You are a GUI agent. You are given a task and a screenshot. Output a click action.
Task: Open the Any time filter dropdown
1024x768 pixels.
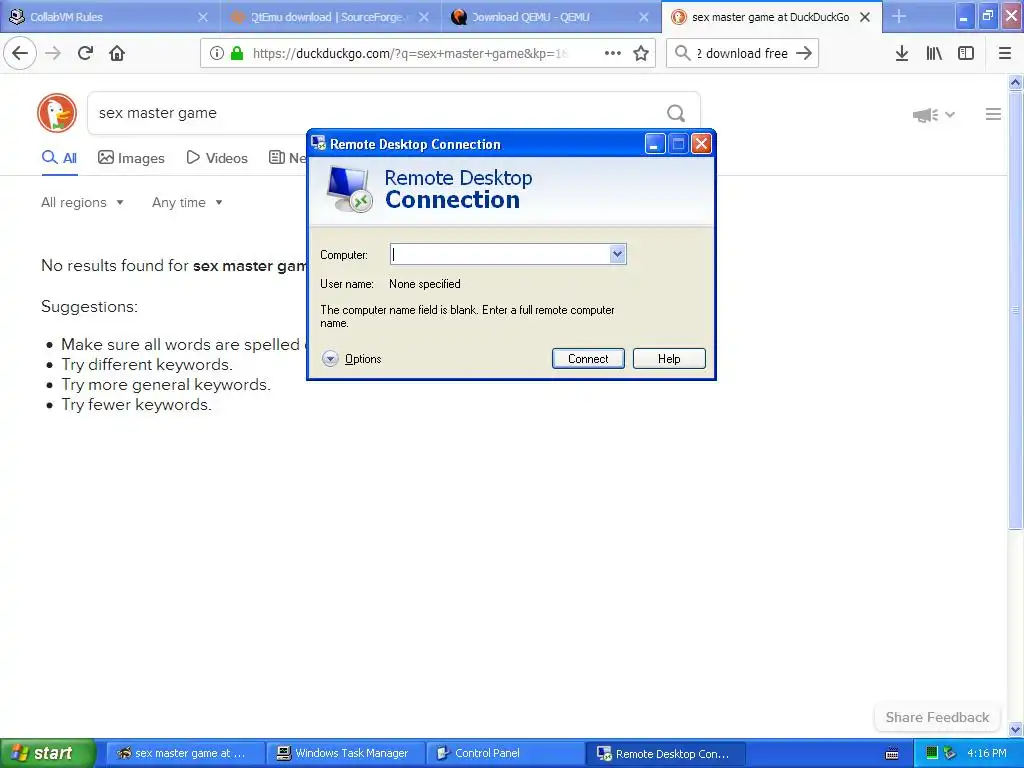[187, 202]
